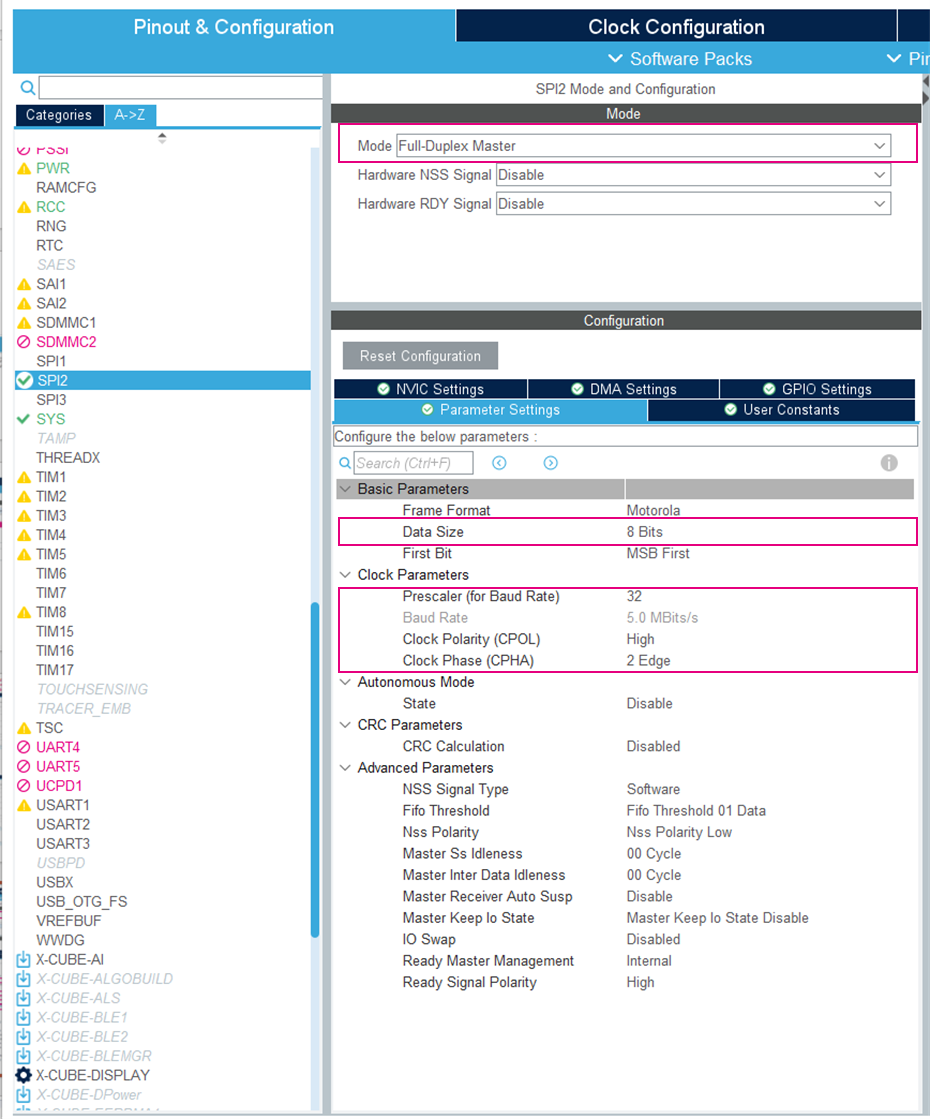The image size is (930, 1119).
Task: Go to previous search result arrow
Action: coord(500,463)
